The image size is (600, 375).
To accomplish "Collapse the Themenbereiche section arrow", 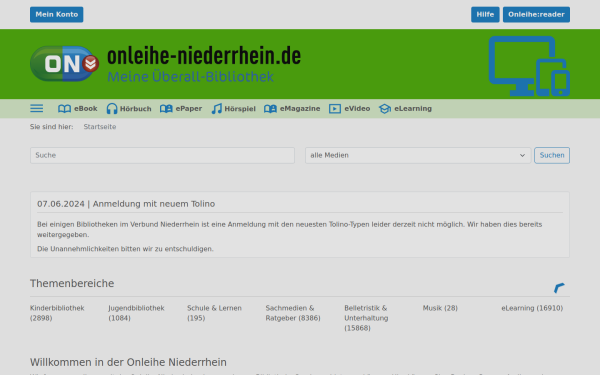I will (559, 287).
